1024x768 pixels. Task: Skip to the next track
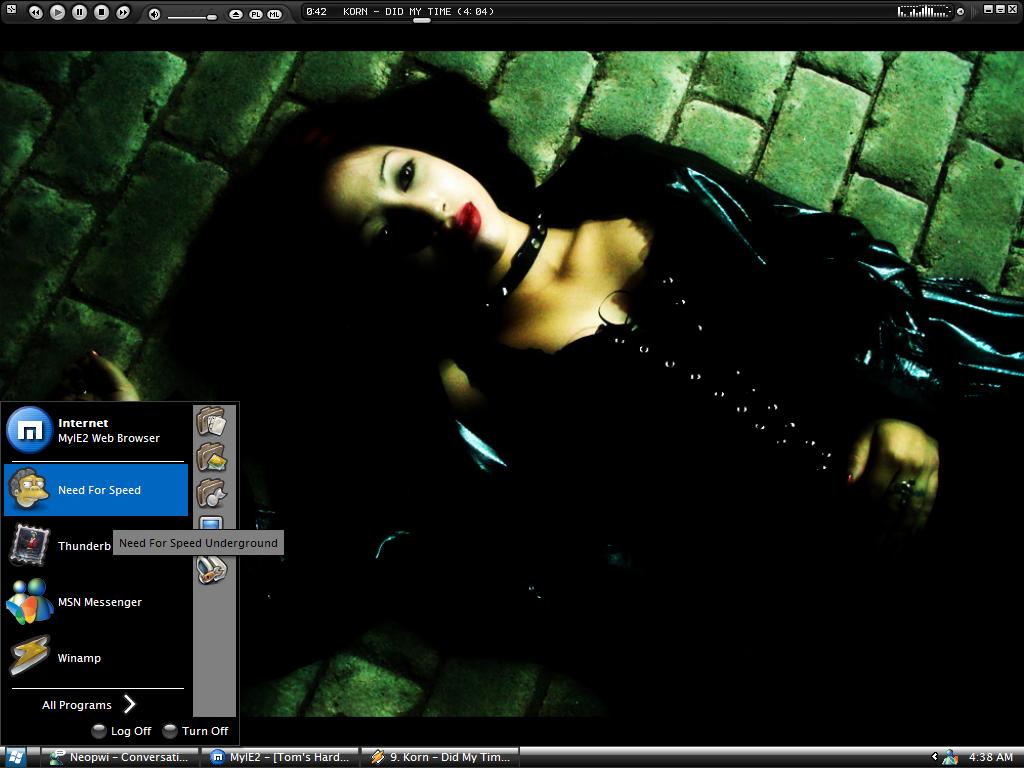pos(123,12)
